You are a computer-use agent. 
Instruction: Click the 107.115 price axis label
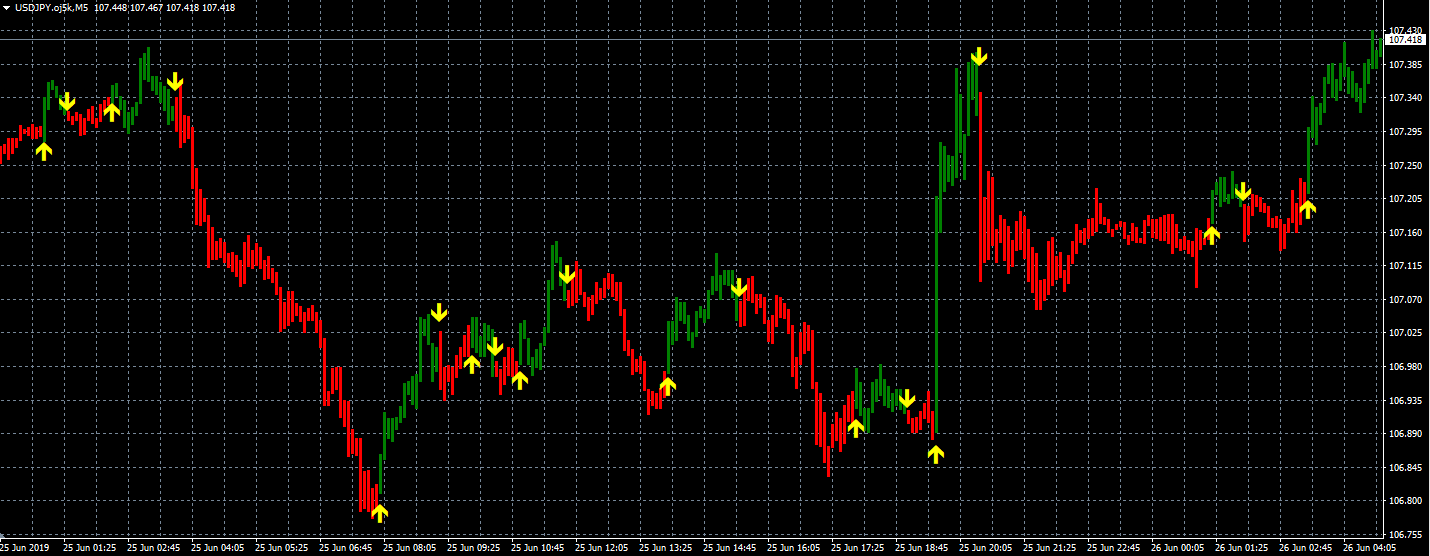click(x=1406, y=266)
